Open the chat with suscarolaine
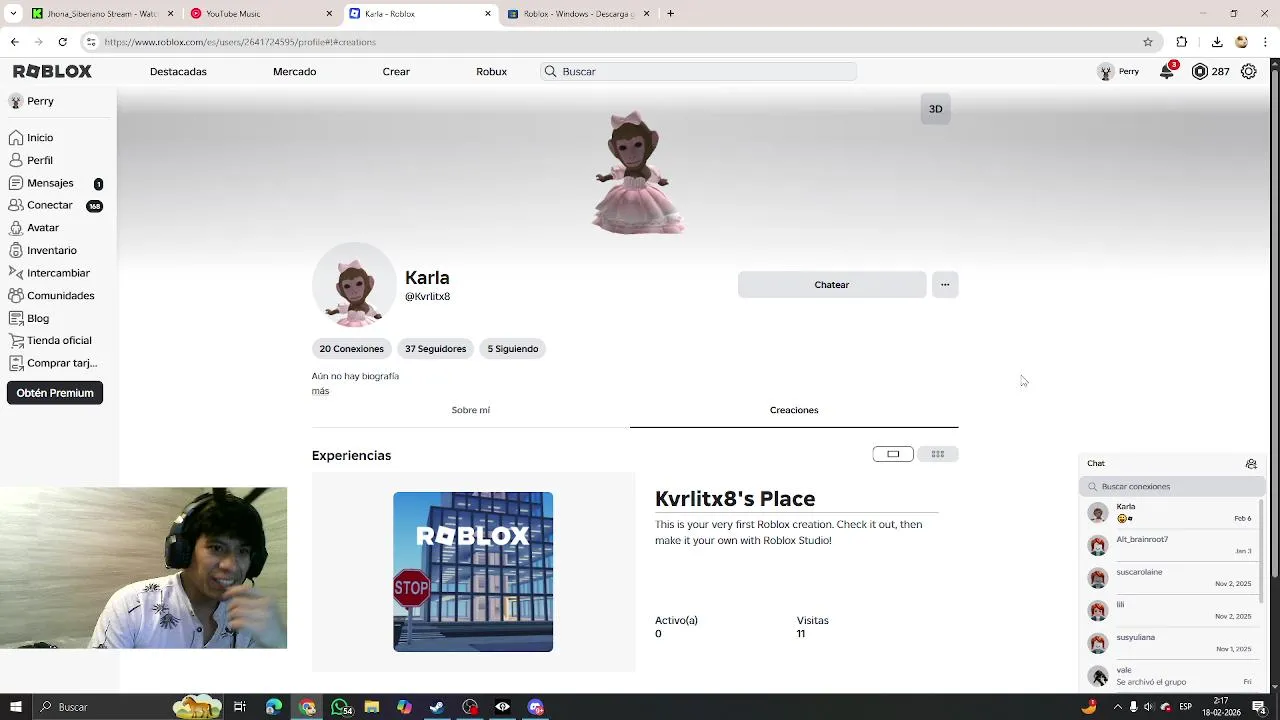This screenshot has height=720, width=1280. pos(1170,578)
